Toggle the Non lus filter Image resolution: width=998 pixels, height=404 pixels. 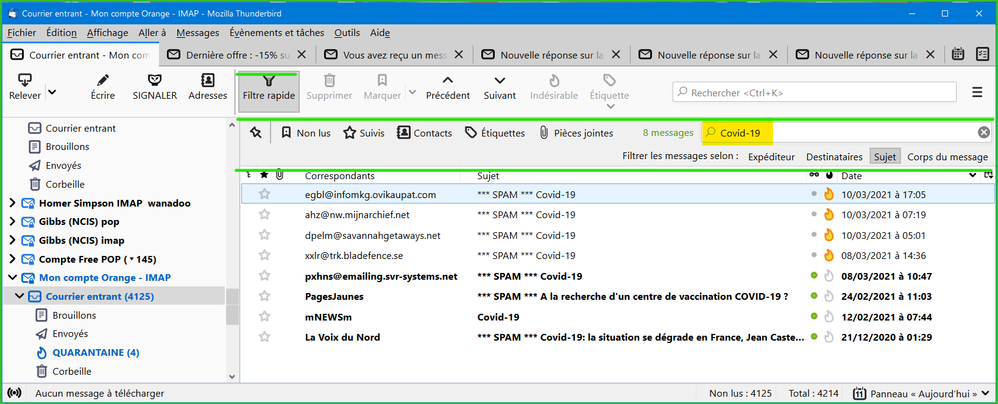[305, 132]
